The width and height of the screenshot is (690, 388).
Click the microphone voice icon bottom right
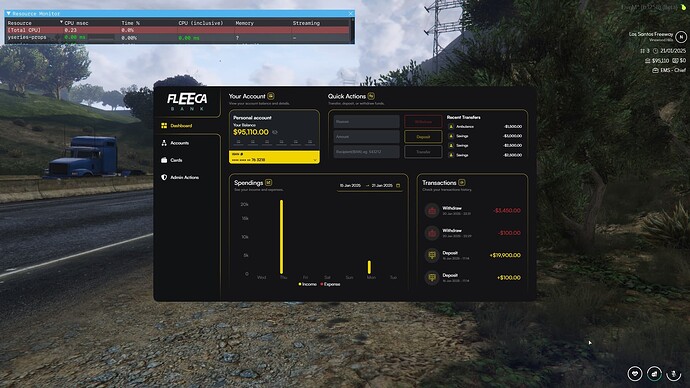tap(673, 373)
